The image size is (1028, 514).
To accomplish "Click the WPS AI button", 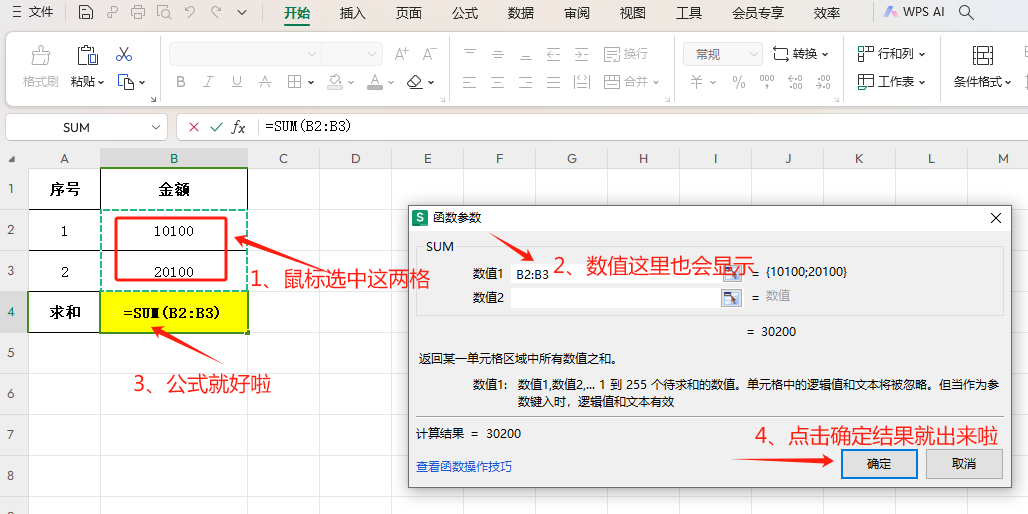I will [914, 12].
